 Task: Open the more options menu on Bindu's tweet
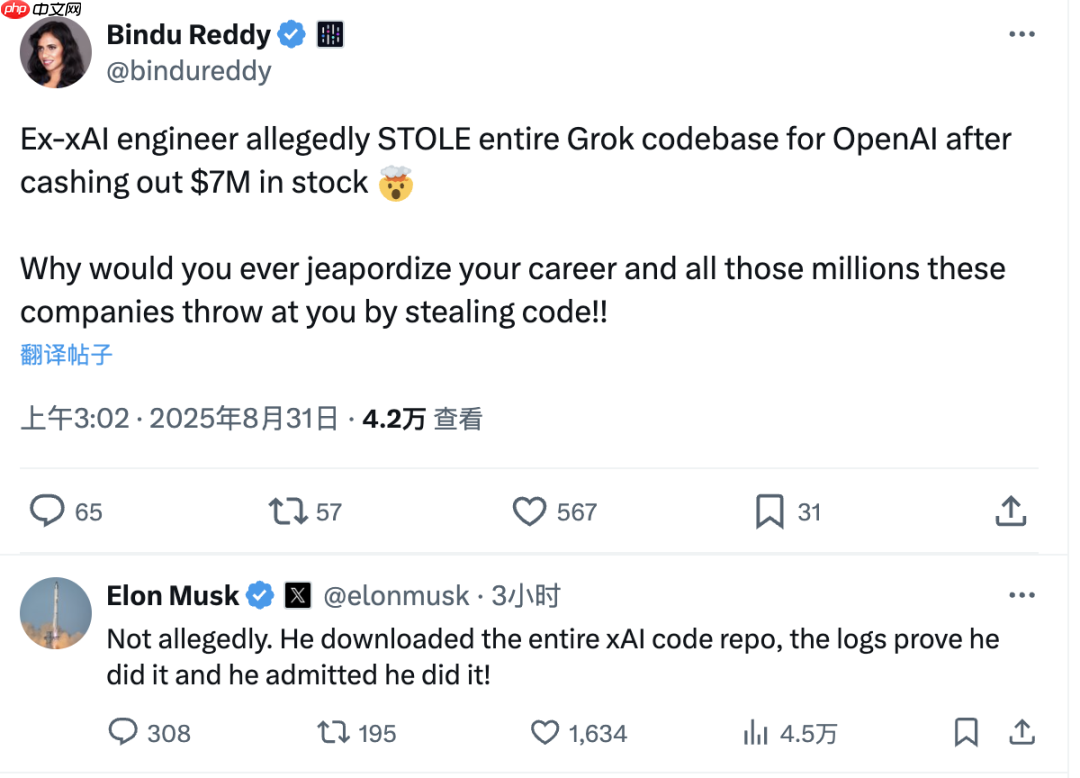point(1022,33)
